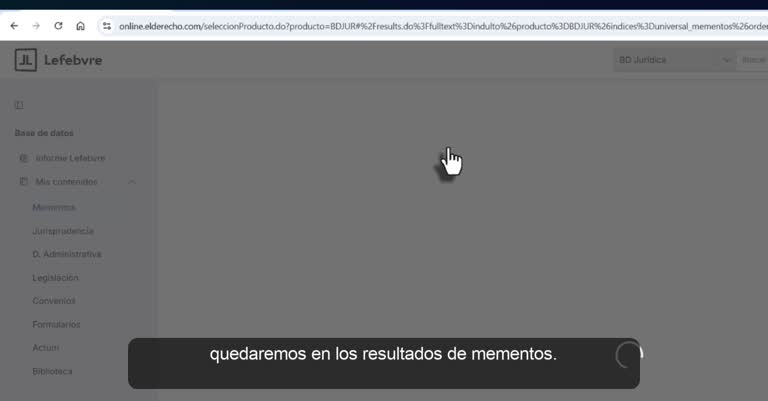Go back using the browser back arrow
768x401 pixels.
coord(14,26)
